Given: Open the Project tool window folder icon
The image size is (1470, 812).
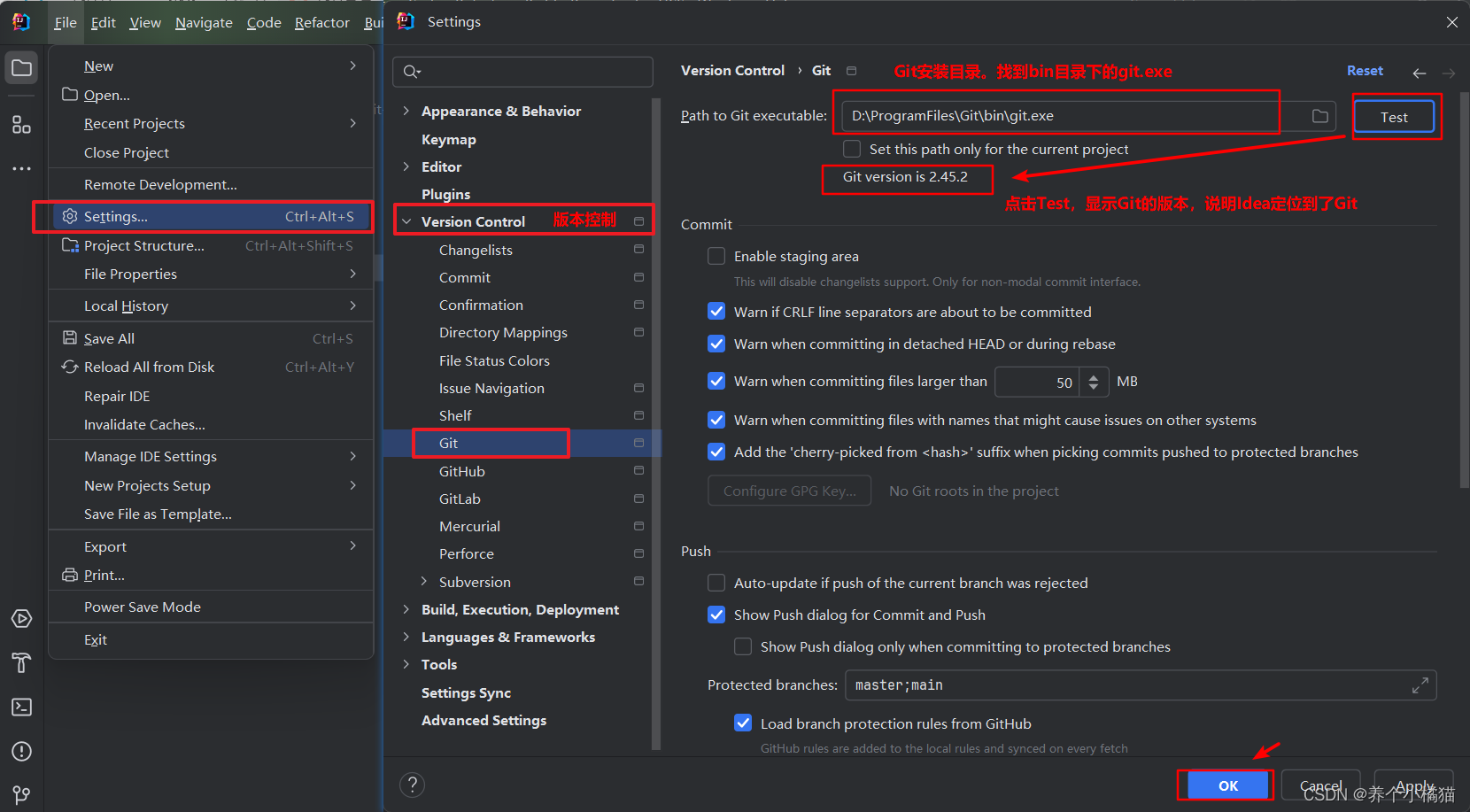Looking at the screenshot, I should pyautogui.click(x=21, y=68).
